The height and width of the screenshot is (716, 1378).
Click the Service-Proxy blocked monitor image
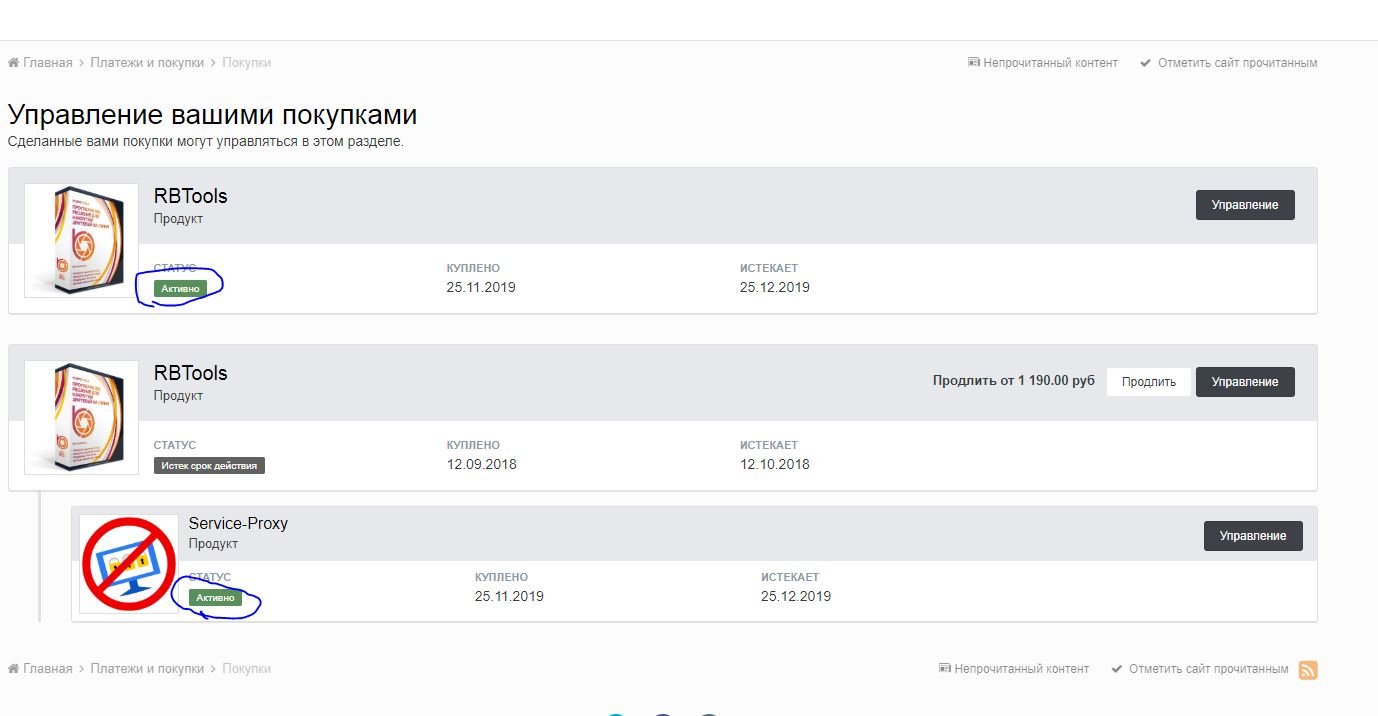[129, 564]
